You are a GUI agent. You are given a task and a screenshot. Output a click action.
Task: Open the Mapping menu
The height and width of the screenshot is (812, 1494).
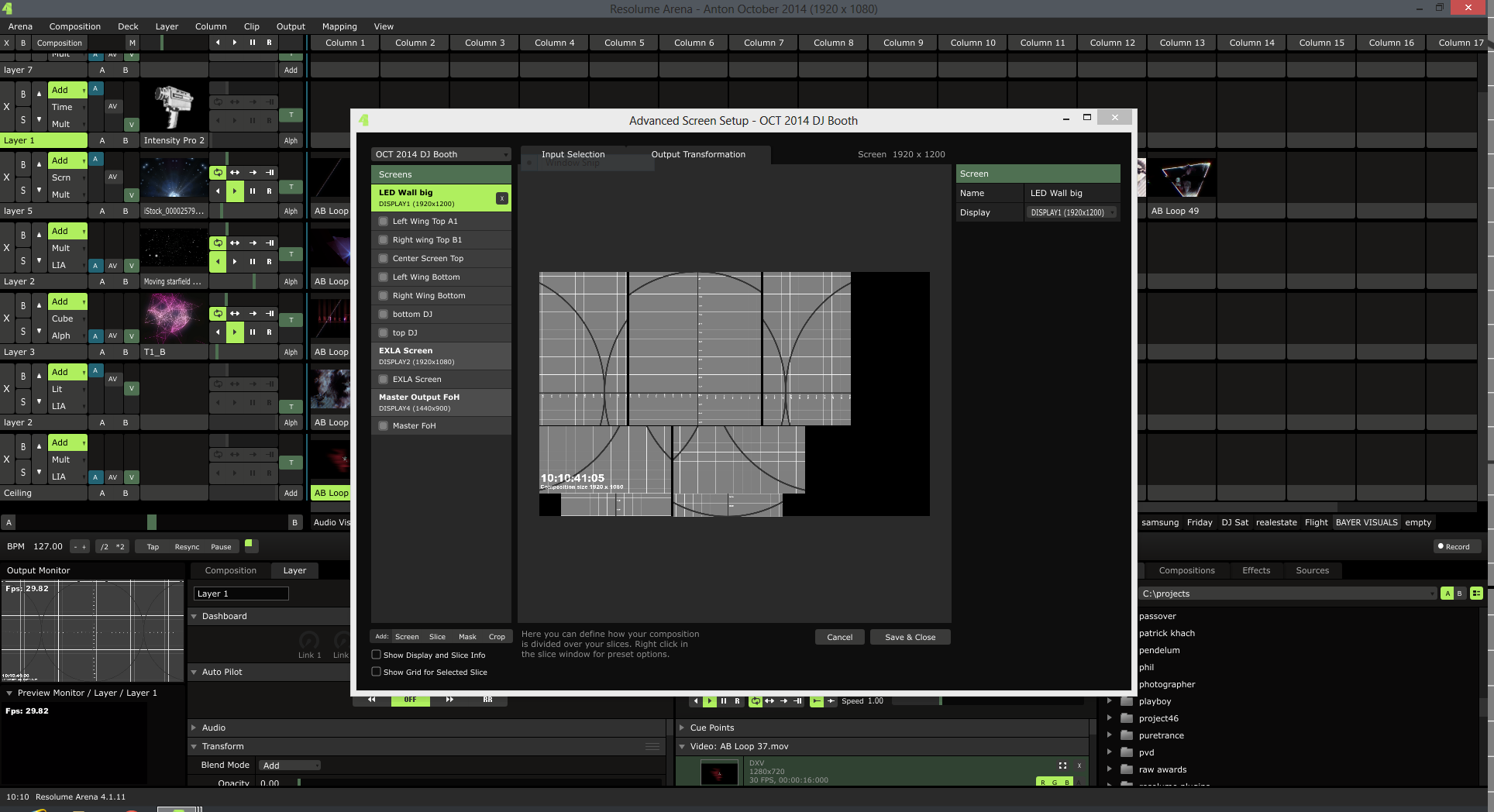(x=339, y=26)
